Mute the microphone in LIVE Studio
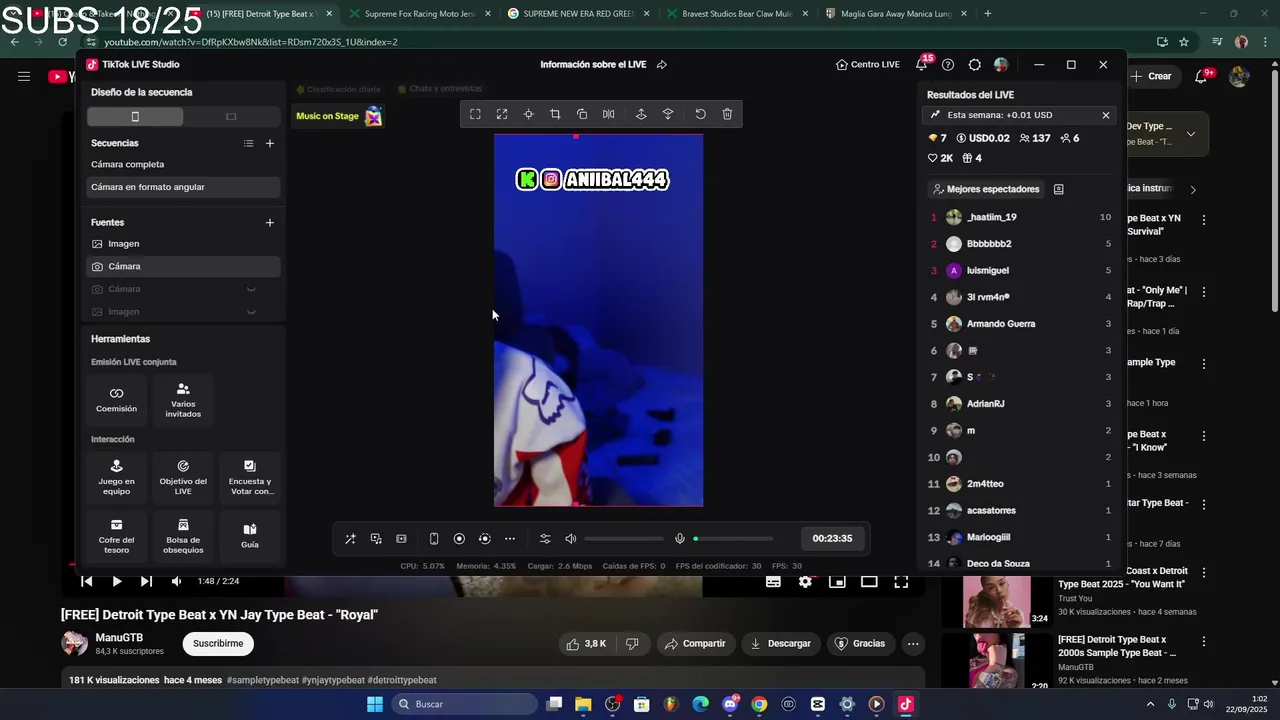 coord(680,539)
